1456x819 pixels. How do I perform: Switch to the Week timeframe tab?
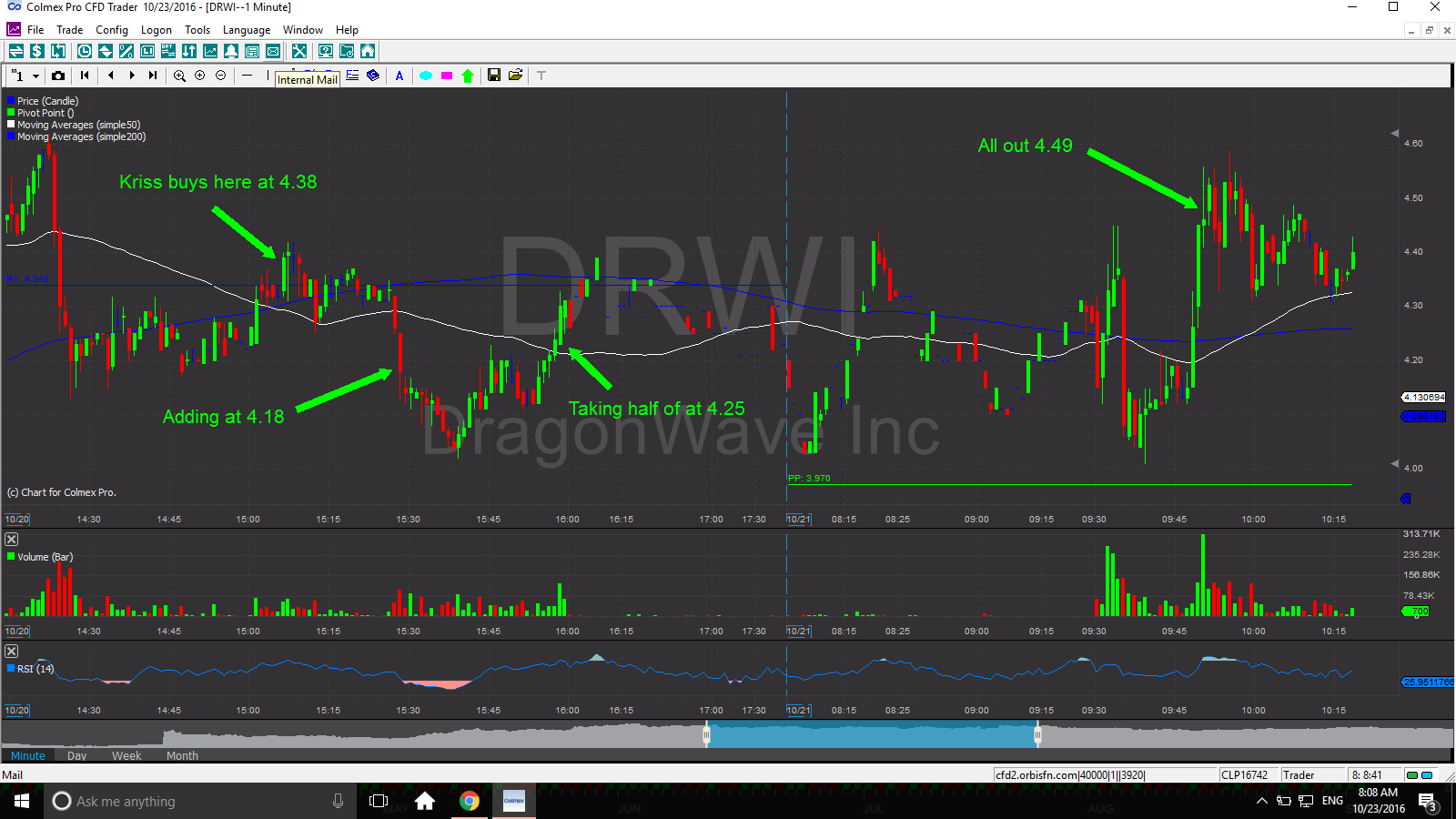coord(126,755)
